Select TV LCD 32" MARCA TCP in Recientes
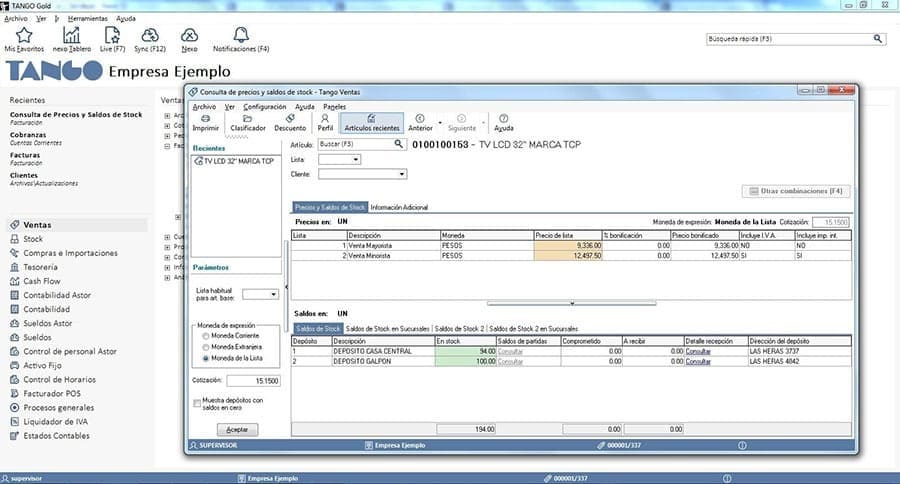 [x=234, y=161]
